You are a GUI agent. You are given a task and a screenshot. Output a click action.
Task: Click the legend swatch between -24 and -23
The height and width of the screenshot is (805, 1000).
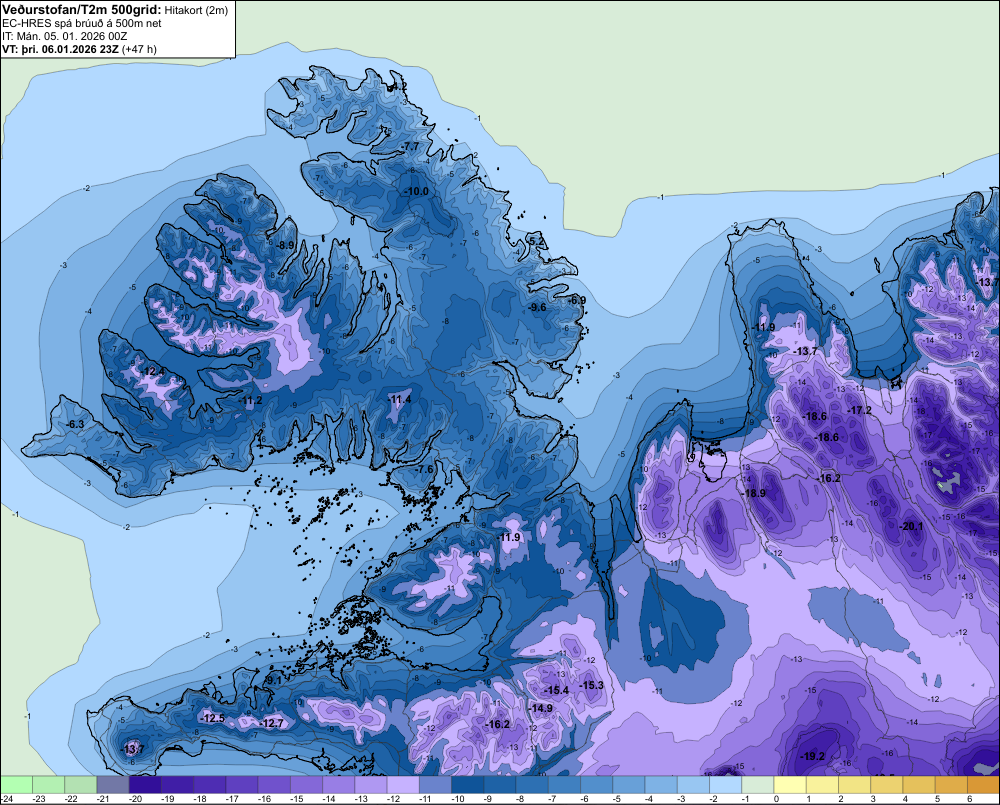(16, 784)
